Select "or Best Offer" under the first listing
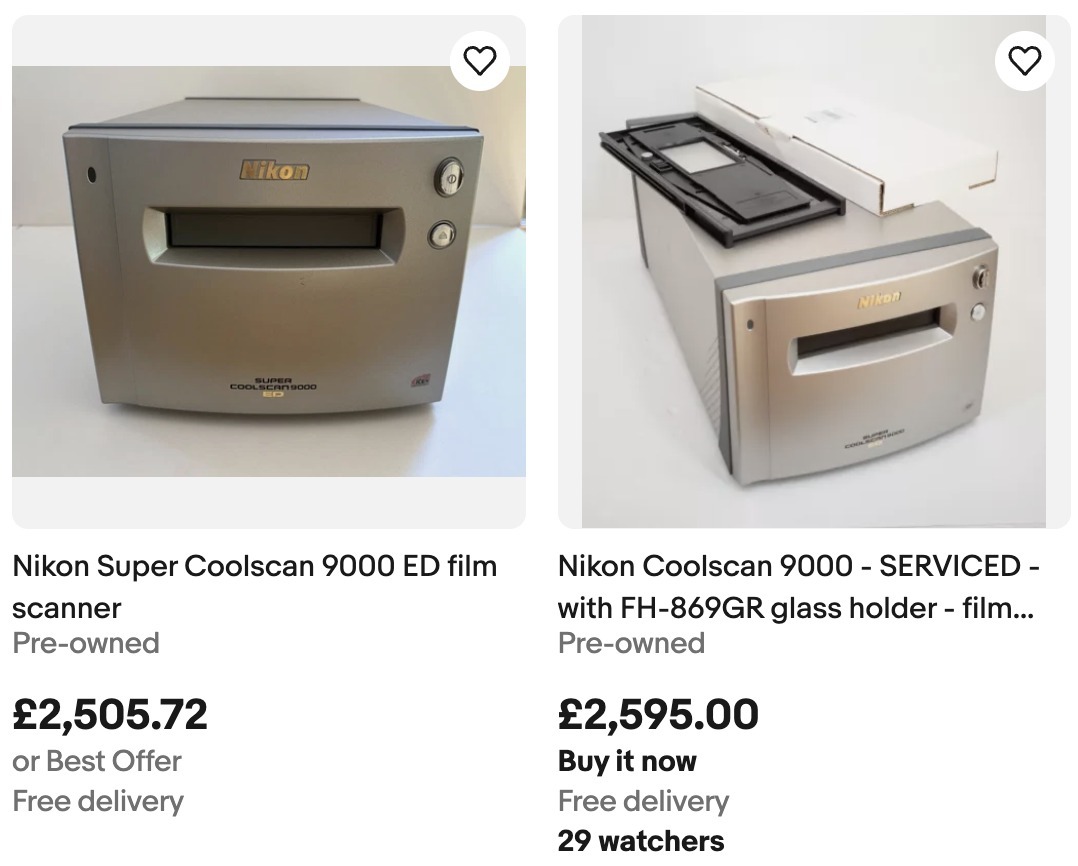 97,761
